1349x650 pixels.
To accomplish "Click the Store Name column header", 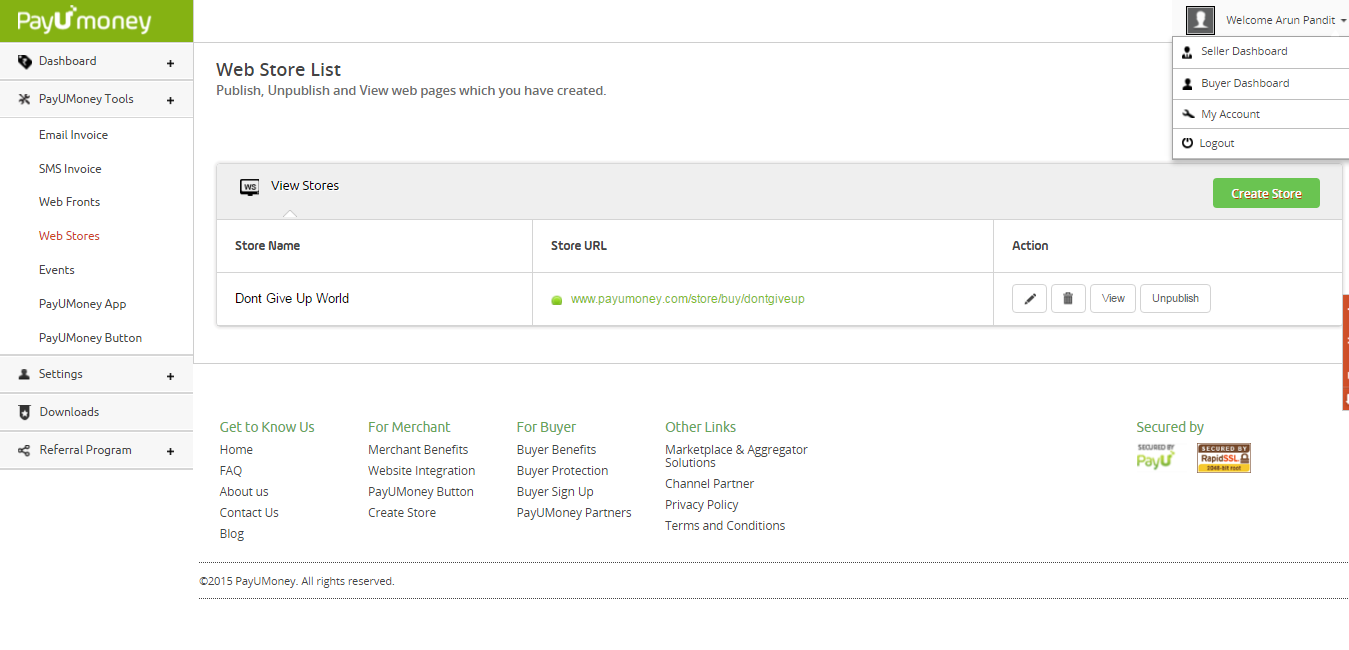I will [x=267, y=246].
